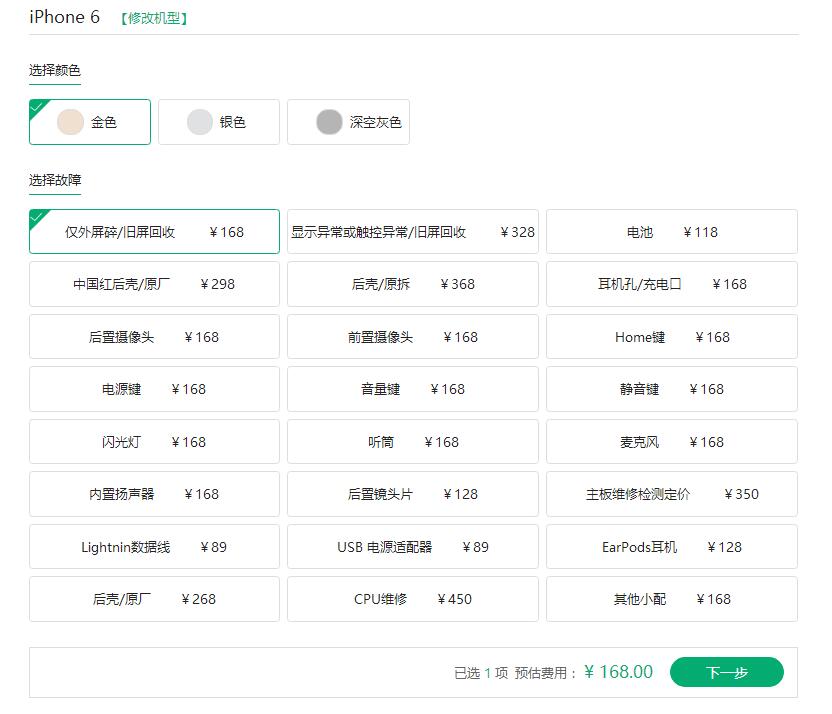
Task: Click the green 下一步 button
Action: [726, 672]
